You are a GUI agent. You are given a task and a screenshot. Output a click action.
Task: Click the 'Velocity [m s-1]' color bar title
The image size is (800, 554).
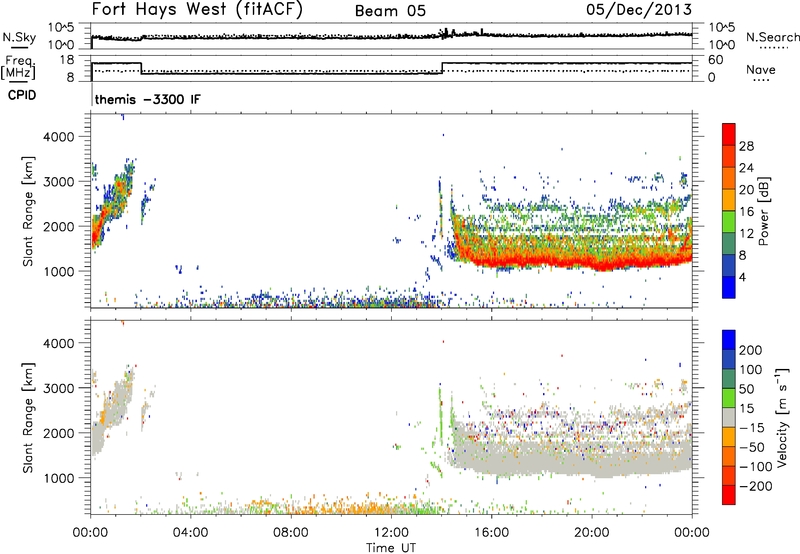click(x=782, y=417)
